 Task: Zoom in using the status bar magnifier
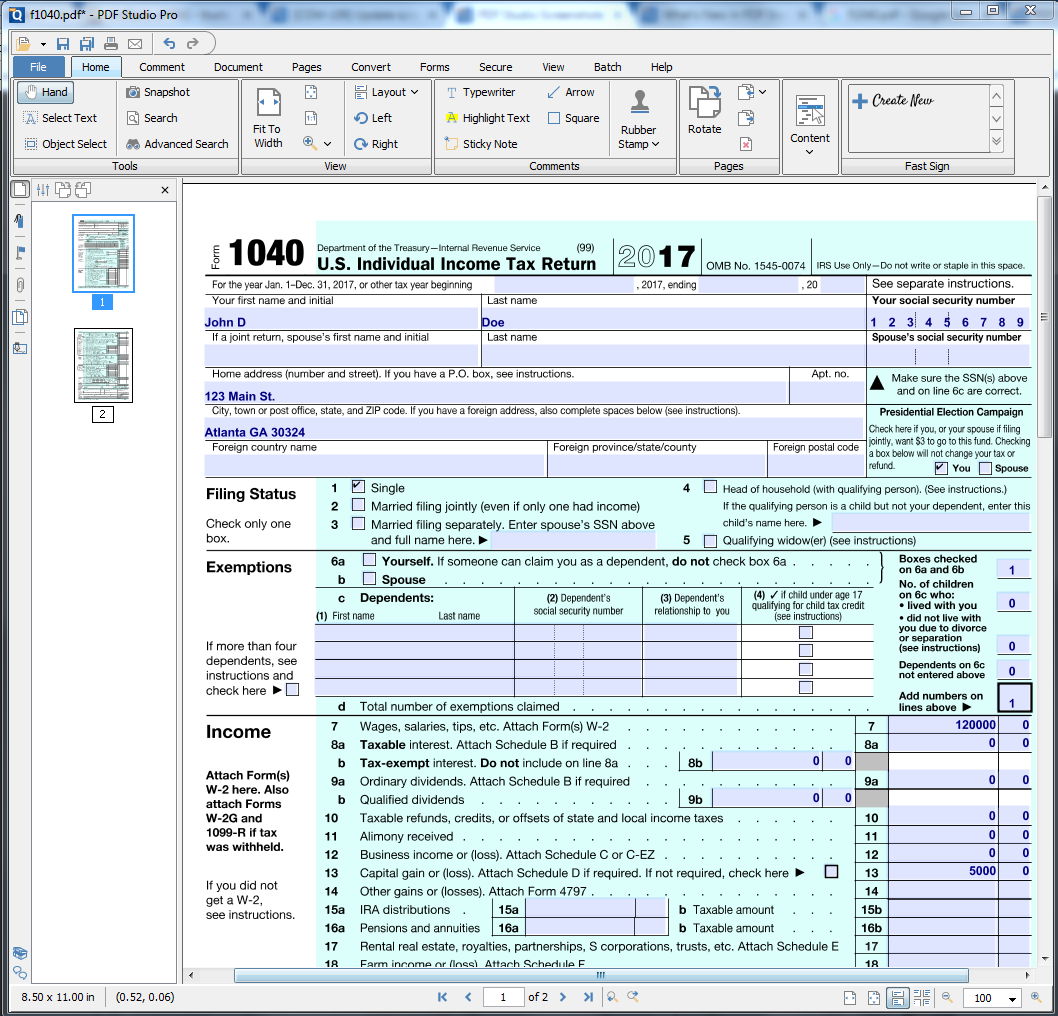(1036, 997)
